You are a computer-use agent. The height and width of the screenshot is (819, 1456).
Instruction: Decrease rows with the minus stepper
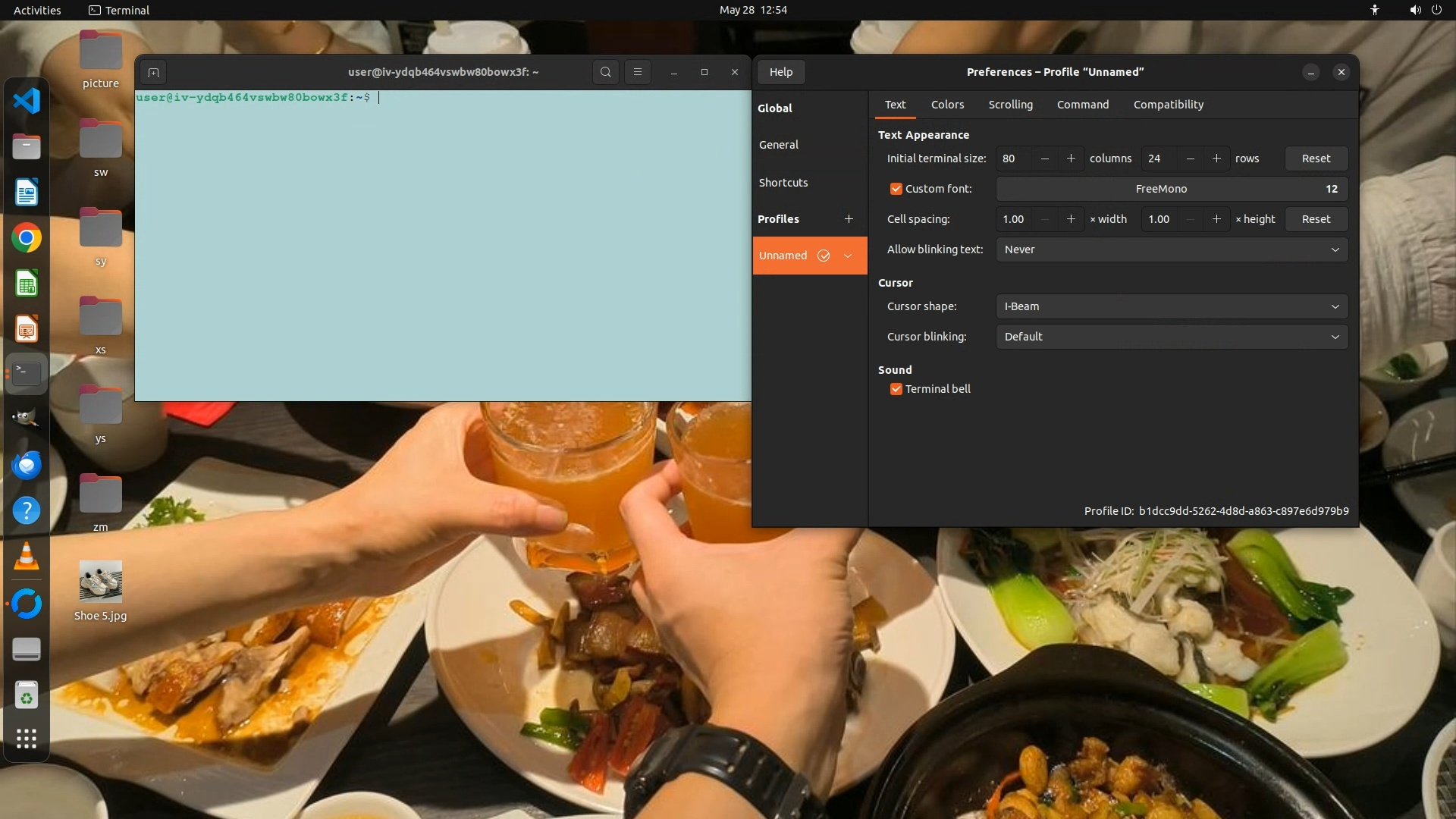tap(1191, 158)
